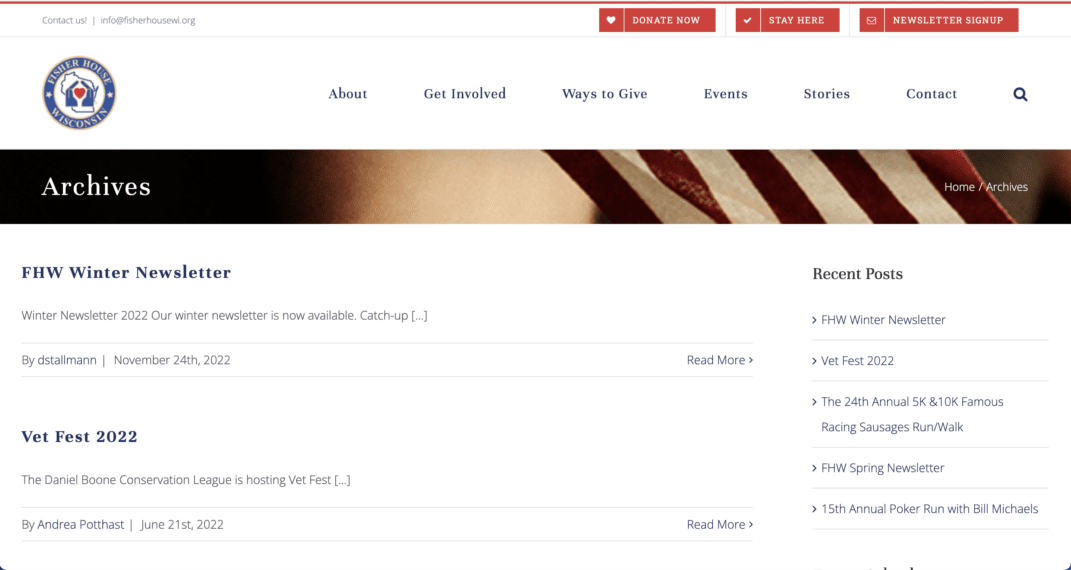Click the Archives page title

pyautogui.click(x=96, y=186)
